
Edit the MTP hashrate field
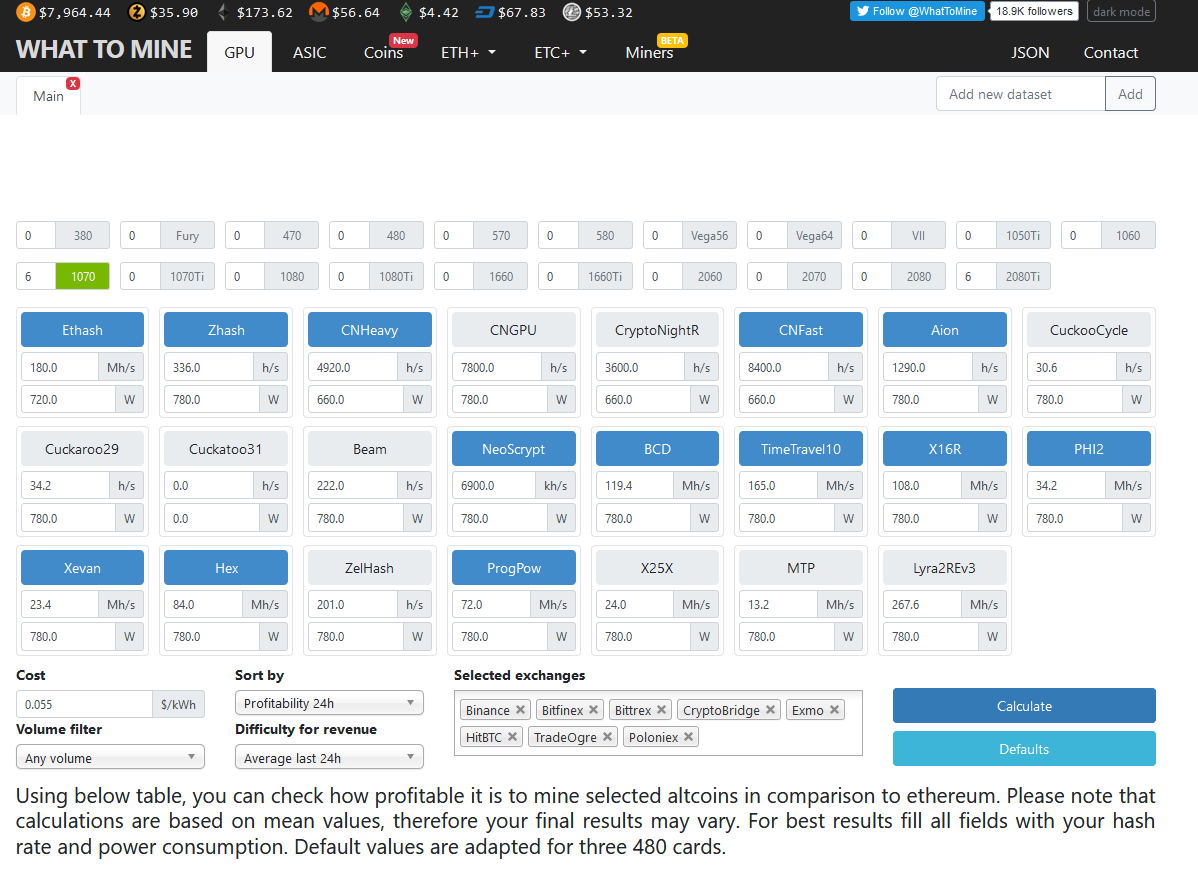pyautogui.click(x=779, y=605)
